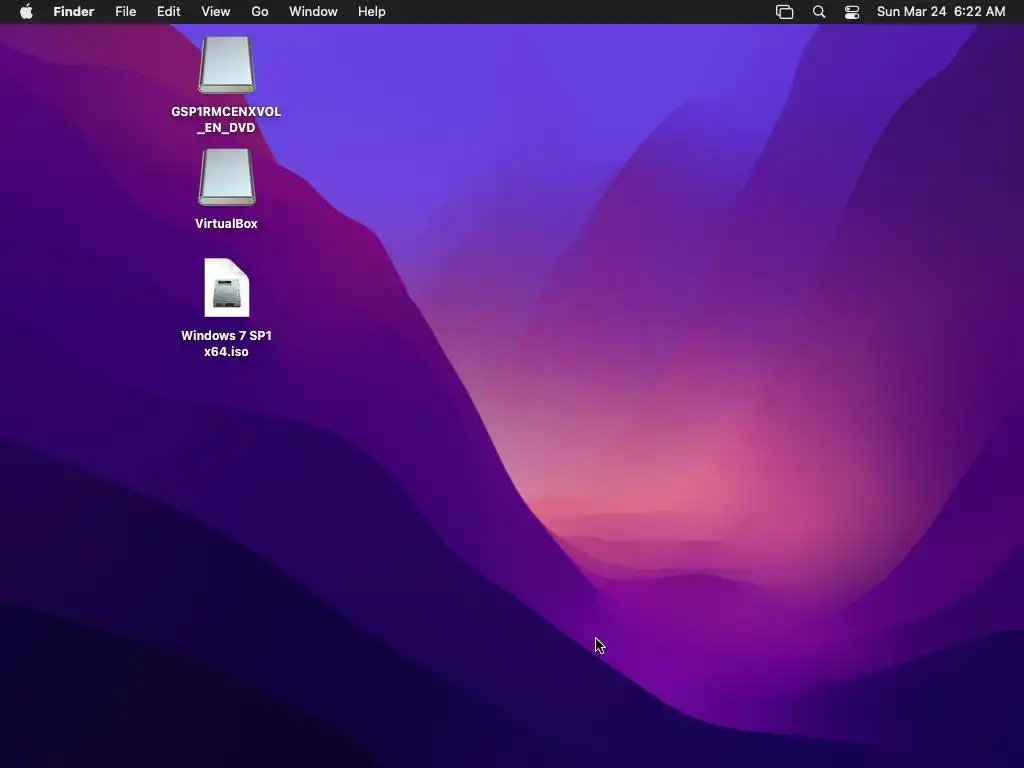Viewport: 1024px width, 768px height.
Task: Click the VirtualBox label text
Action: point(227,223)
